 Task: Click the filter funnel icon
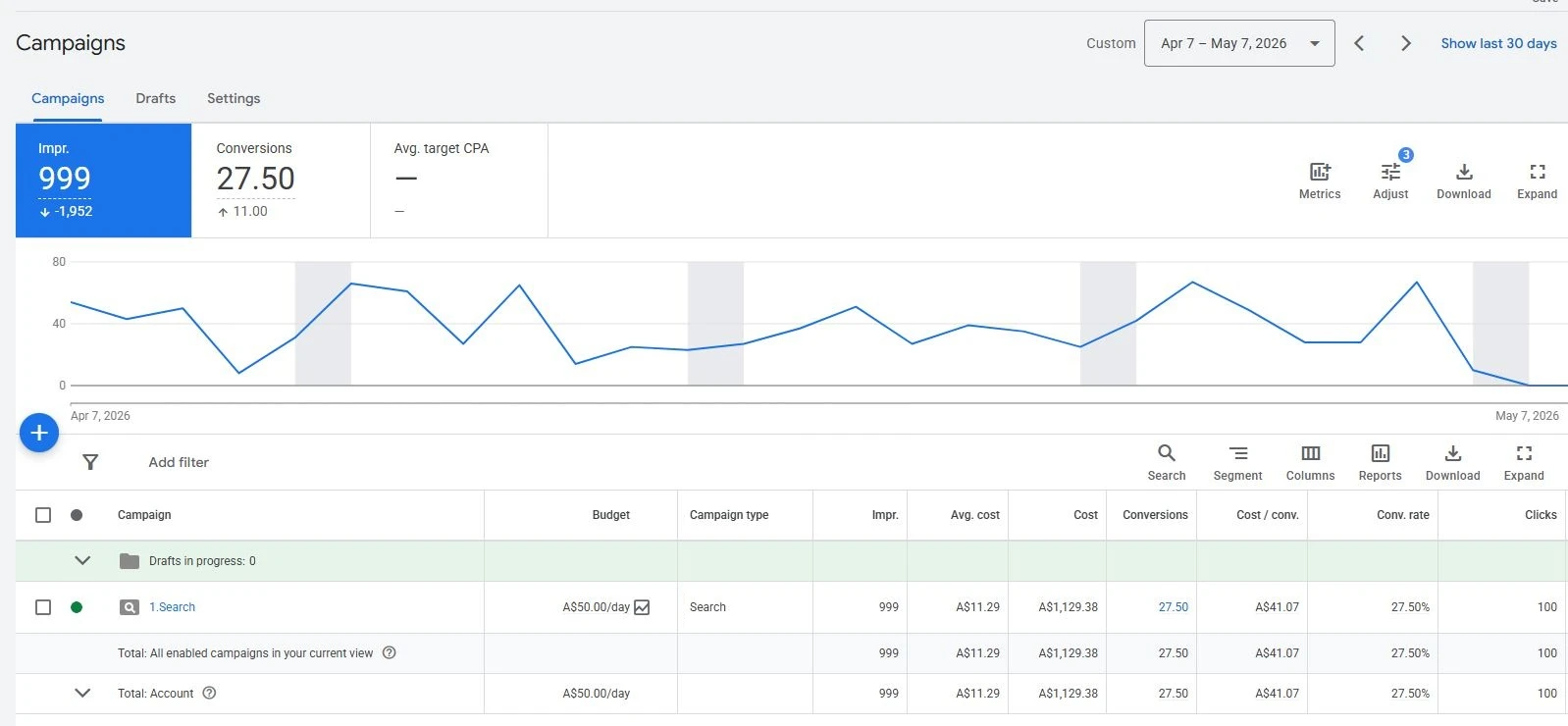(x=90, y=462)
